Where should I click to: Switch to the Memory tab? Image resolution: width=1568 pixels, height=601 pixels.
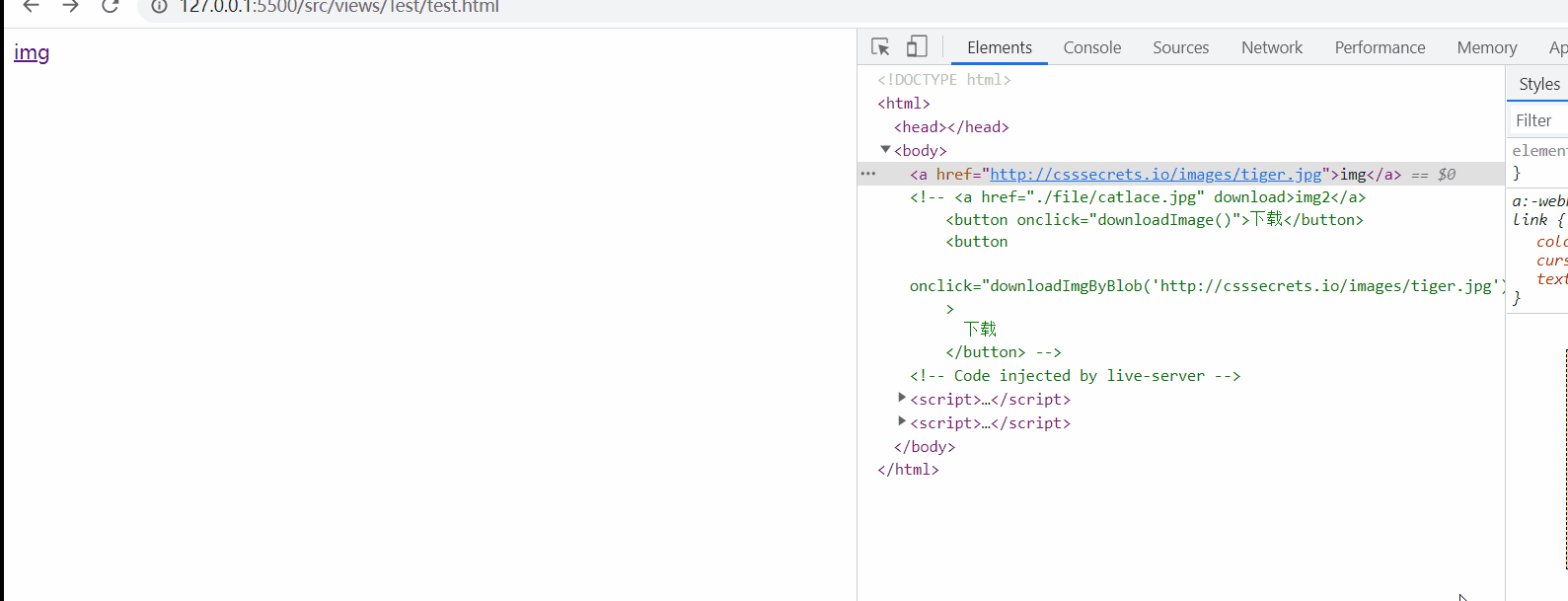point(1487,47)
